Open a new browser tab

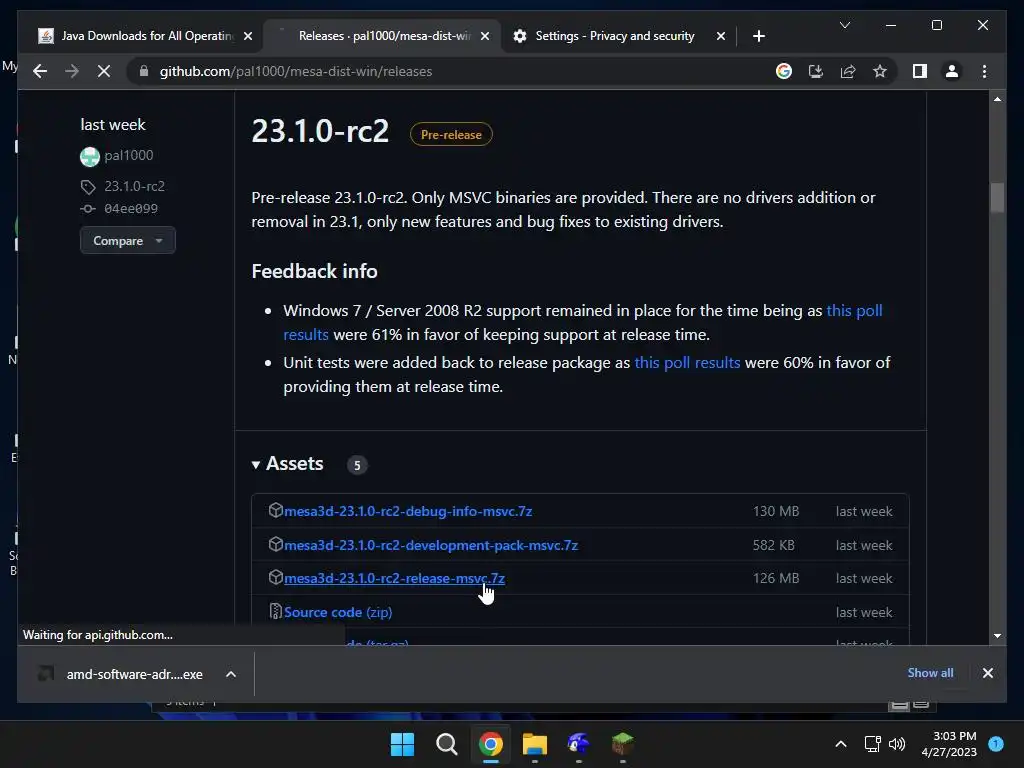pyautogui.click(x=758, y=36)
